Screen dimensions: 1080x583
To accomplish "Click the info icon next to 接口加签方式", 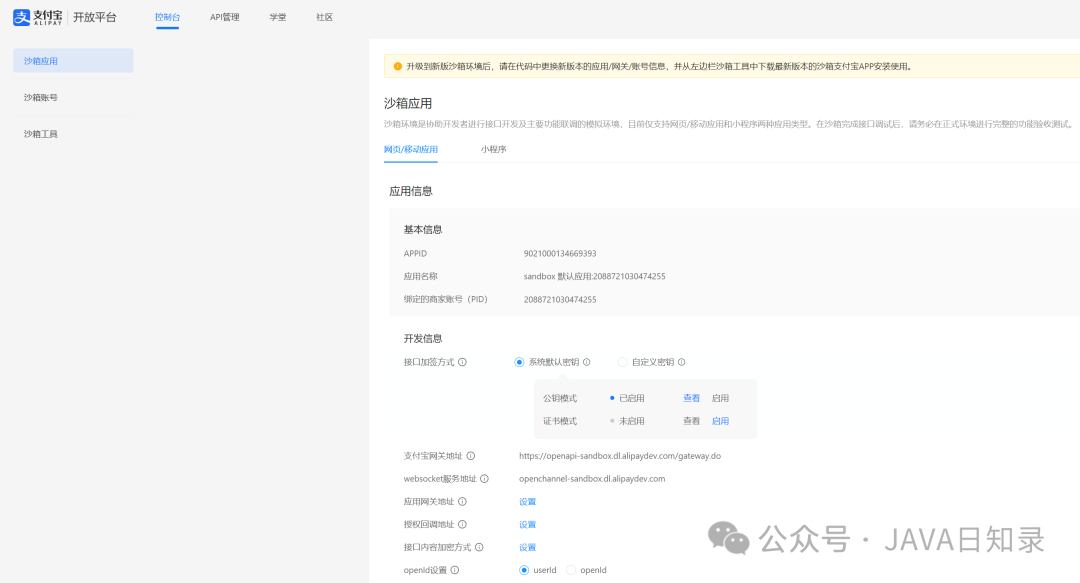I will point(464,362).
